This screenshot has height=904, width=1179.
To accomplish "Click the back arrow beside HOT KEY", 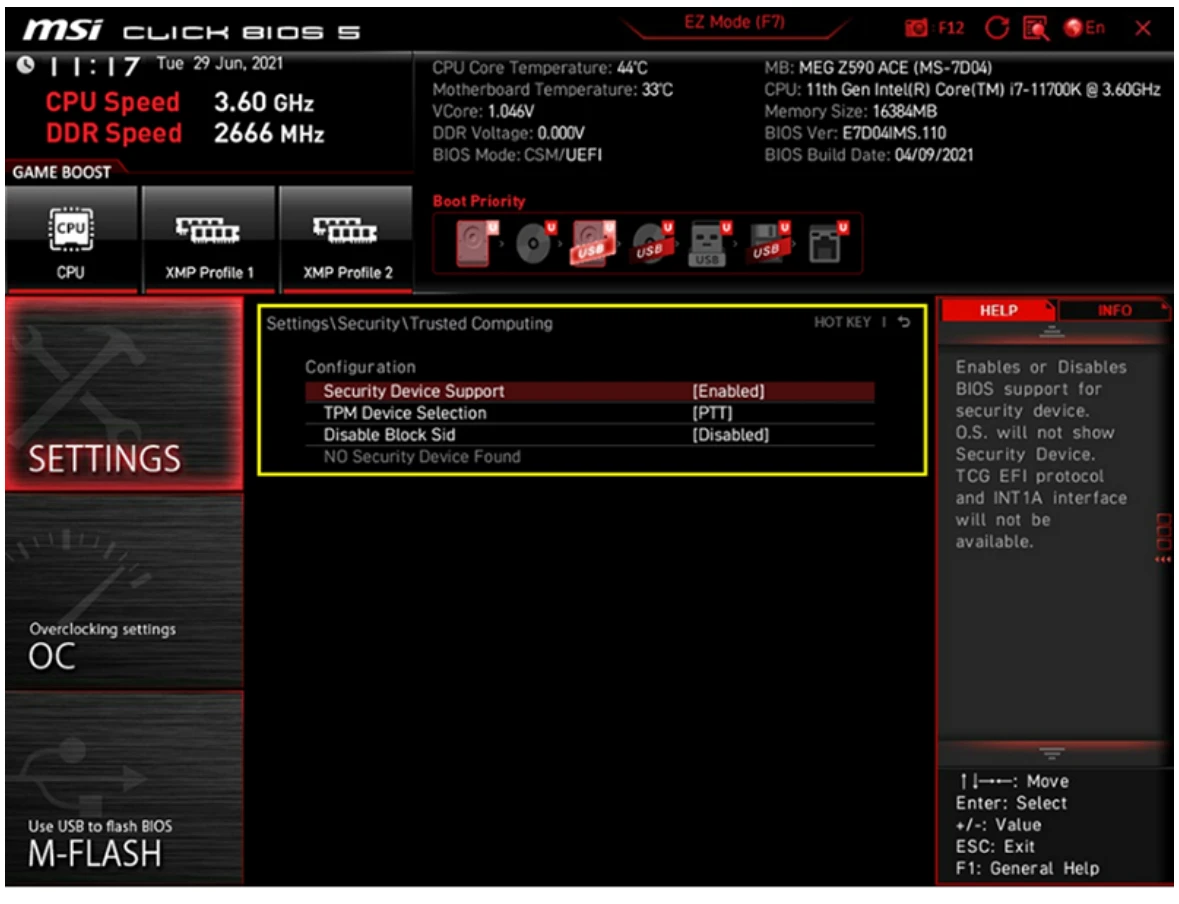I will [x=904, y=323].
